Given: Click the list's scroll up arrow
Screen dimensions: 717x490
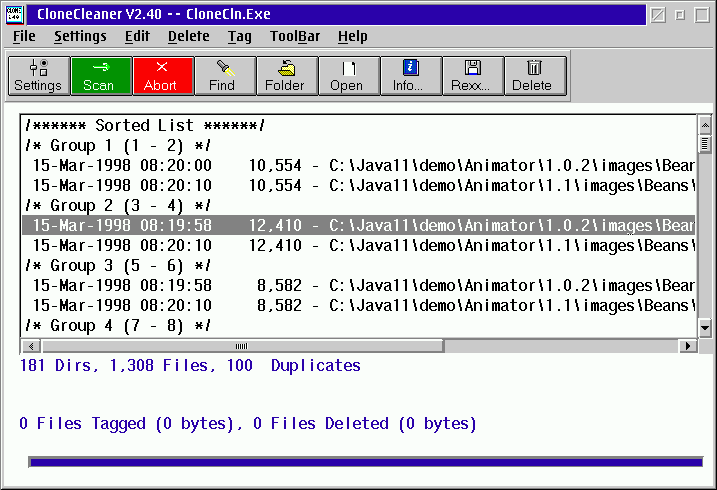Looking at the screenshot, I should coord(705,125).
